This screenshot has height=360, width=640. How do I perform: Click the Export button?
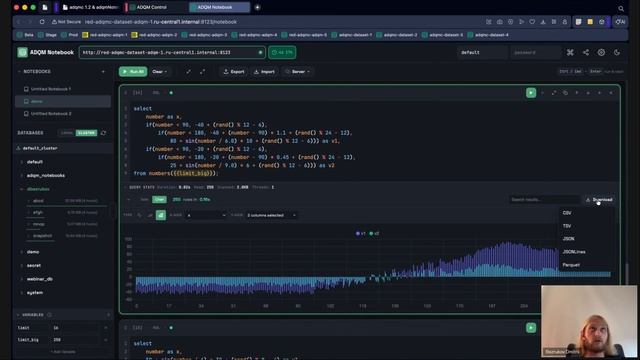(234, 71)
